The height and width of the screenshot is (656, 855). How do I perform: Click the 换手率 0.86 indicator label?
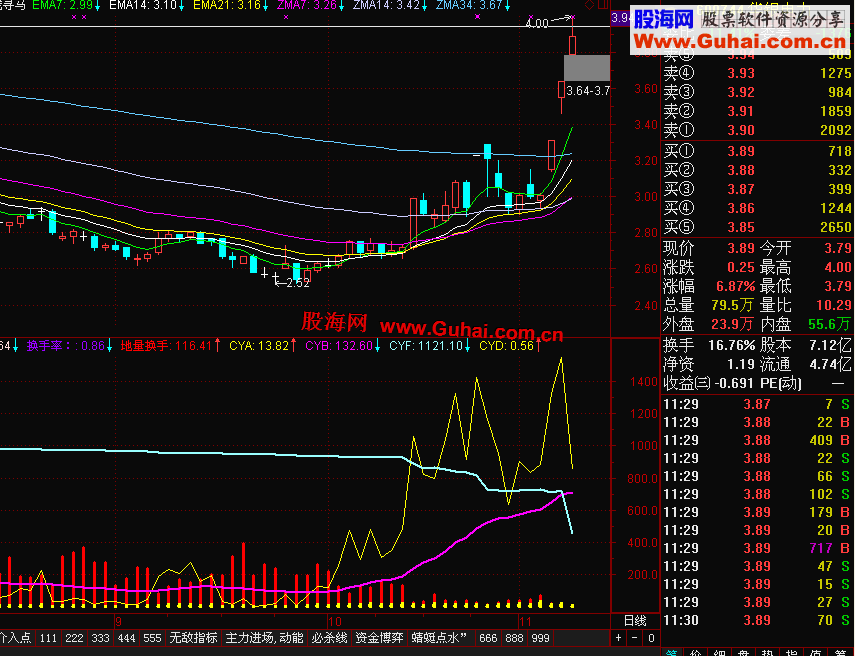click(x=69, y=345)
